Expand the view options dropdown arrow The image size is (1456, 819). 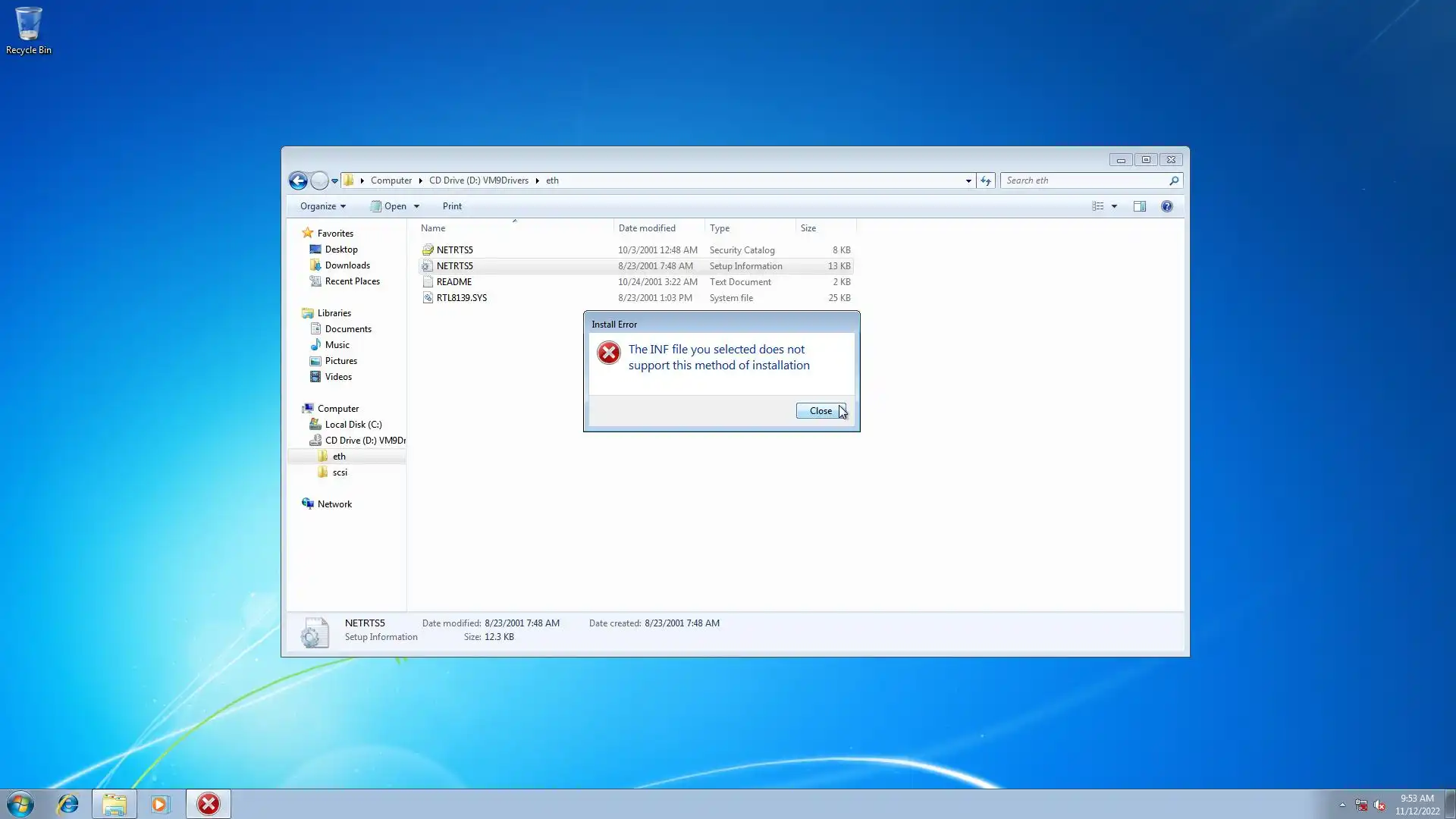point(1114,206)
